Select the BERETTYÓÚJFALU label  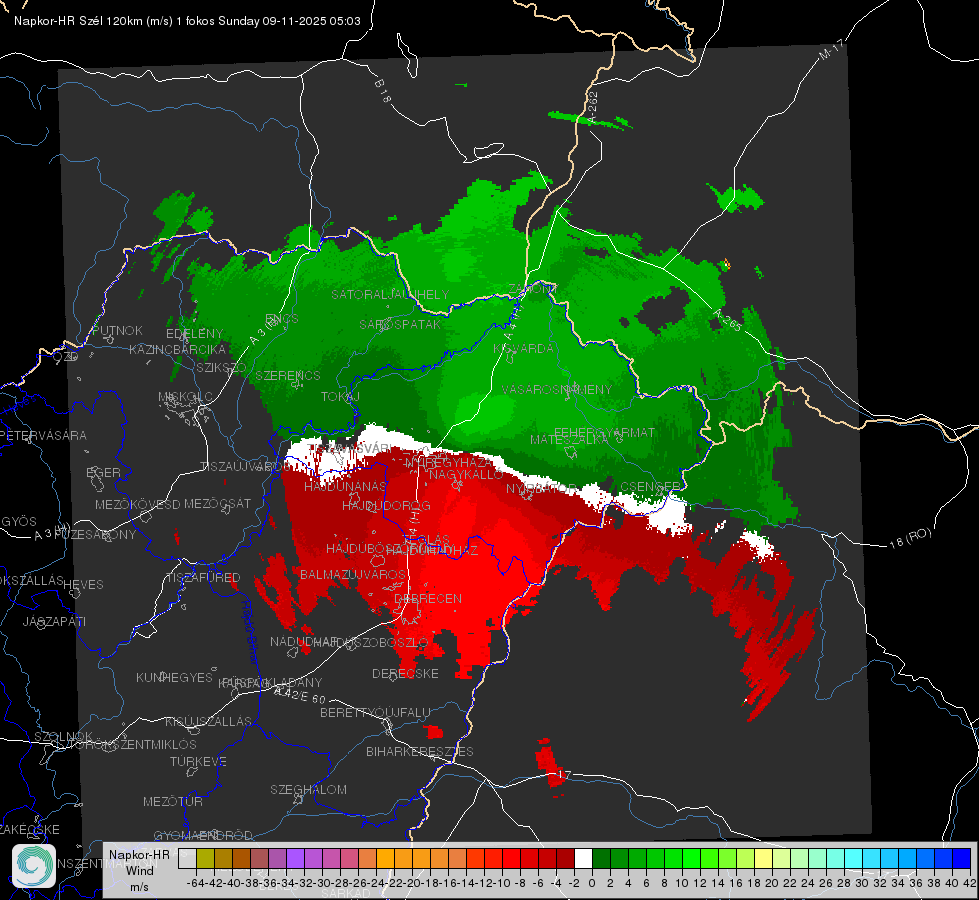(375, 712)
